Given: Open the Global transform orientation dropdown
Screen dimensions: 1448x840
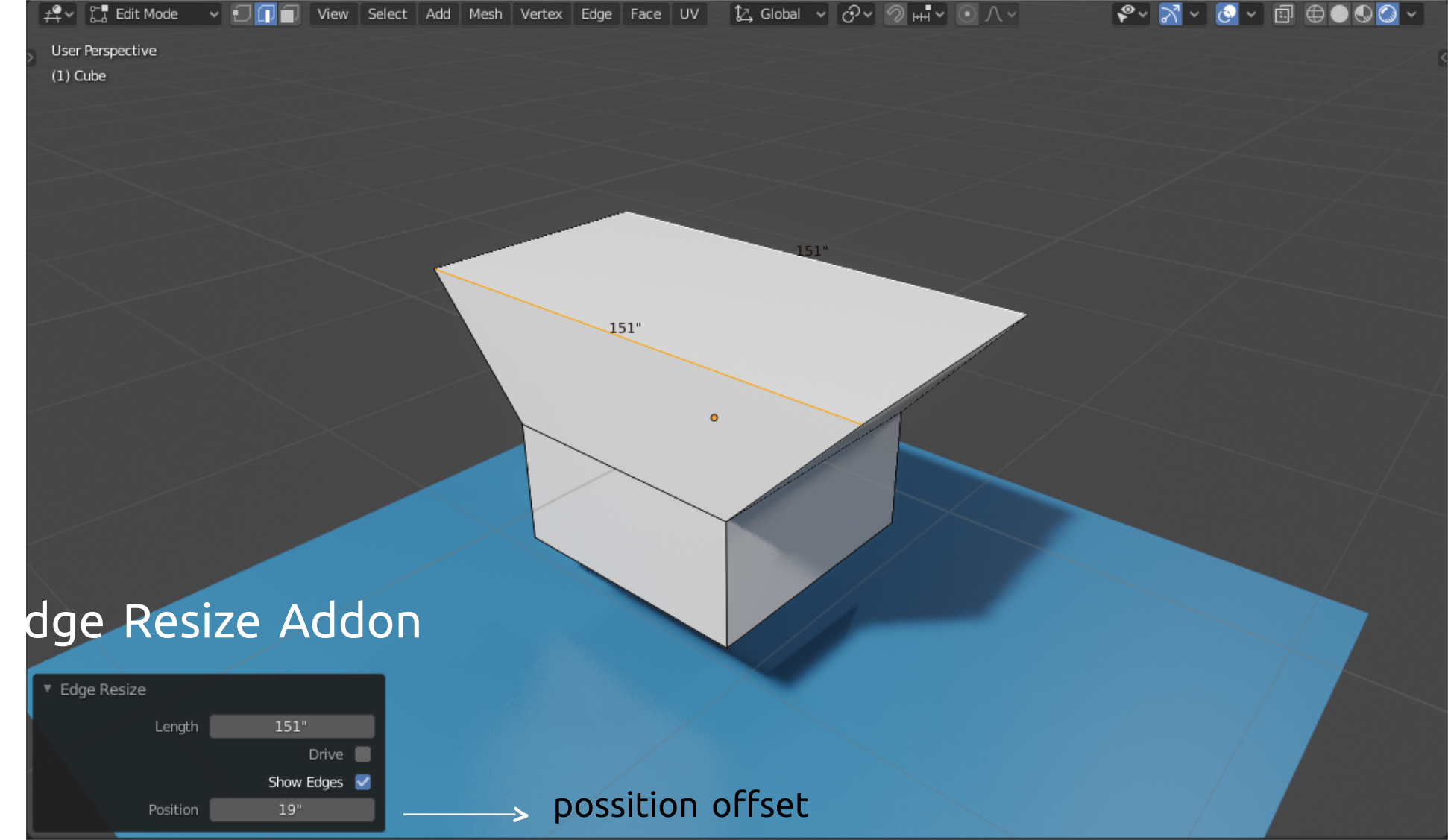Looking at the screenshot, I should pyautogui.click(x=779, y=14).
